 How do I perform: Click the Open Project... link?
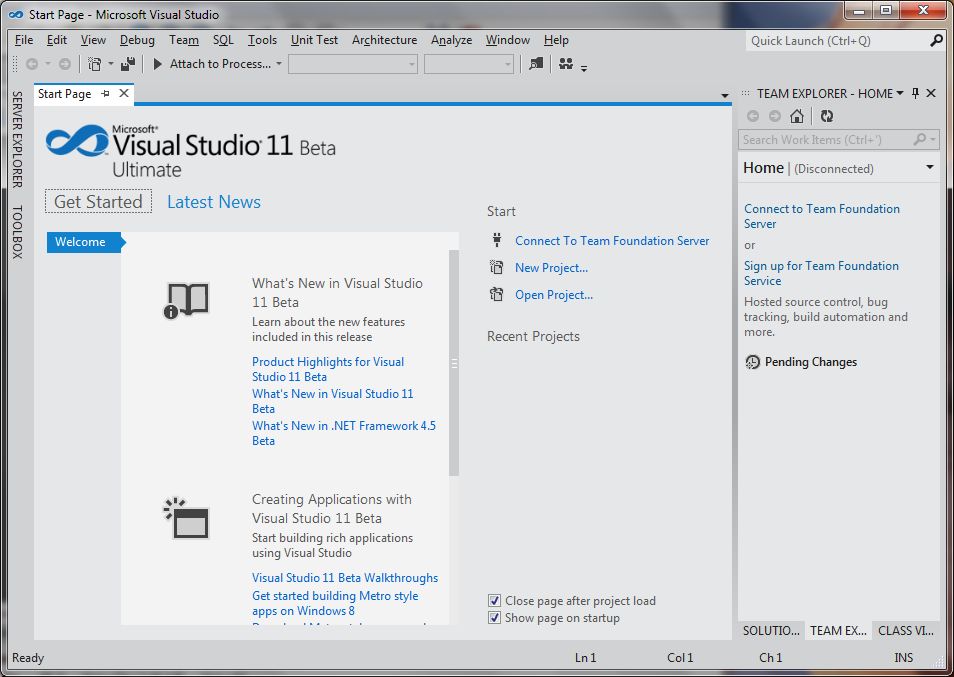coord(553,295)
